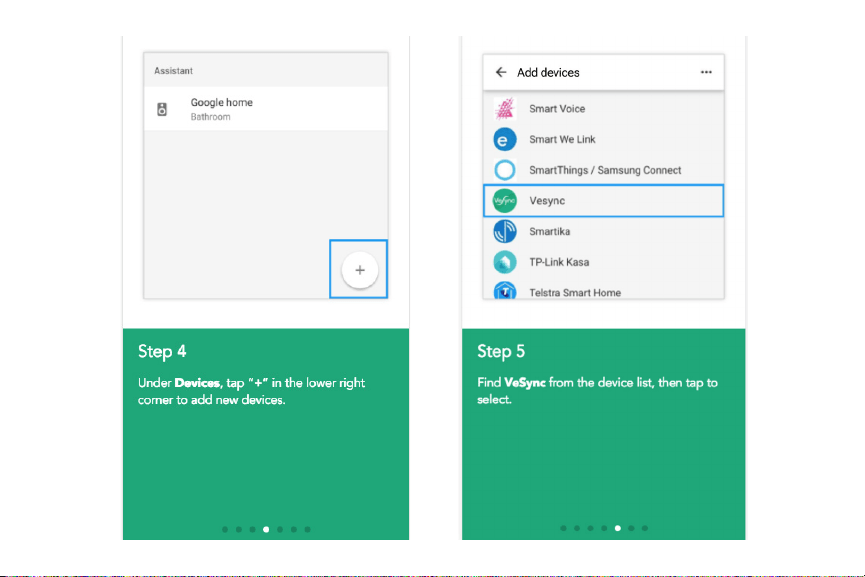Click the Step 5 heading
The image size is (865, 577).
click(501, 351)
